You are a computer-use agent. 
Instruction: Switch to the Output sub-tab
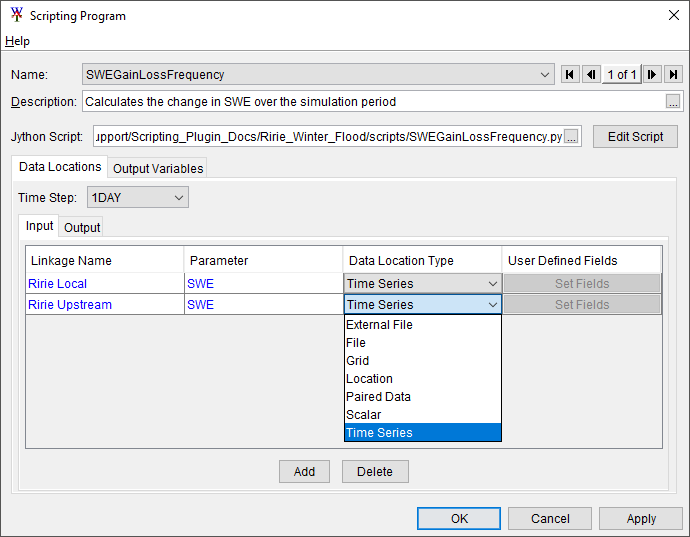coord(82,227)
